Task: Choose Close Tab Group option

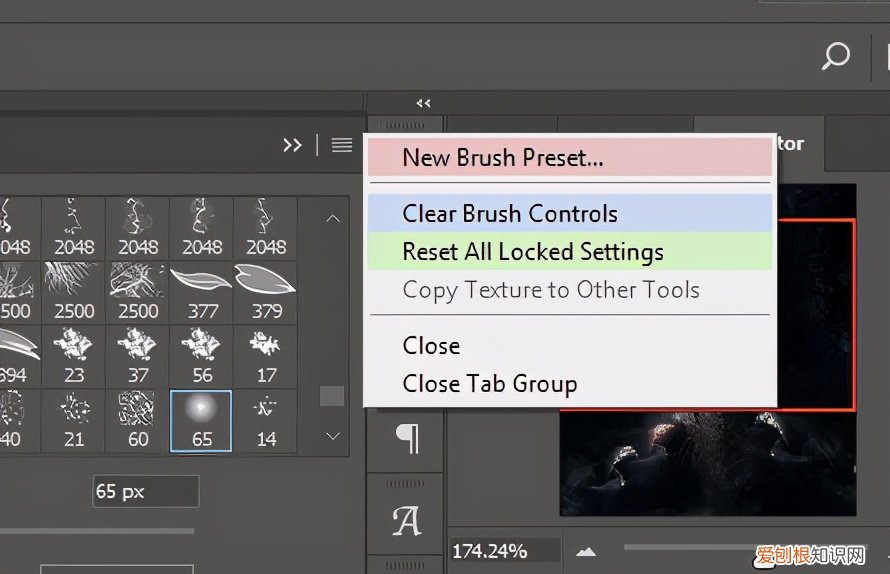Action: coord(489,384)
